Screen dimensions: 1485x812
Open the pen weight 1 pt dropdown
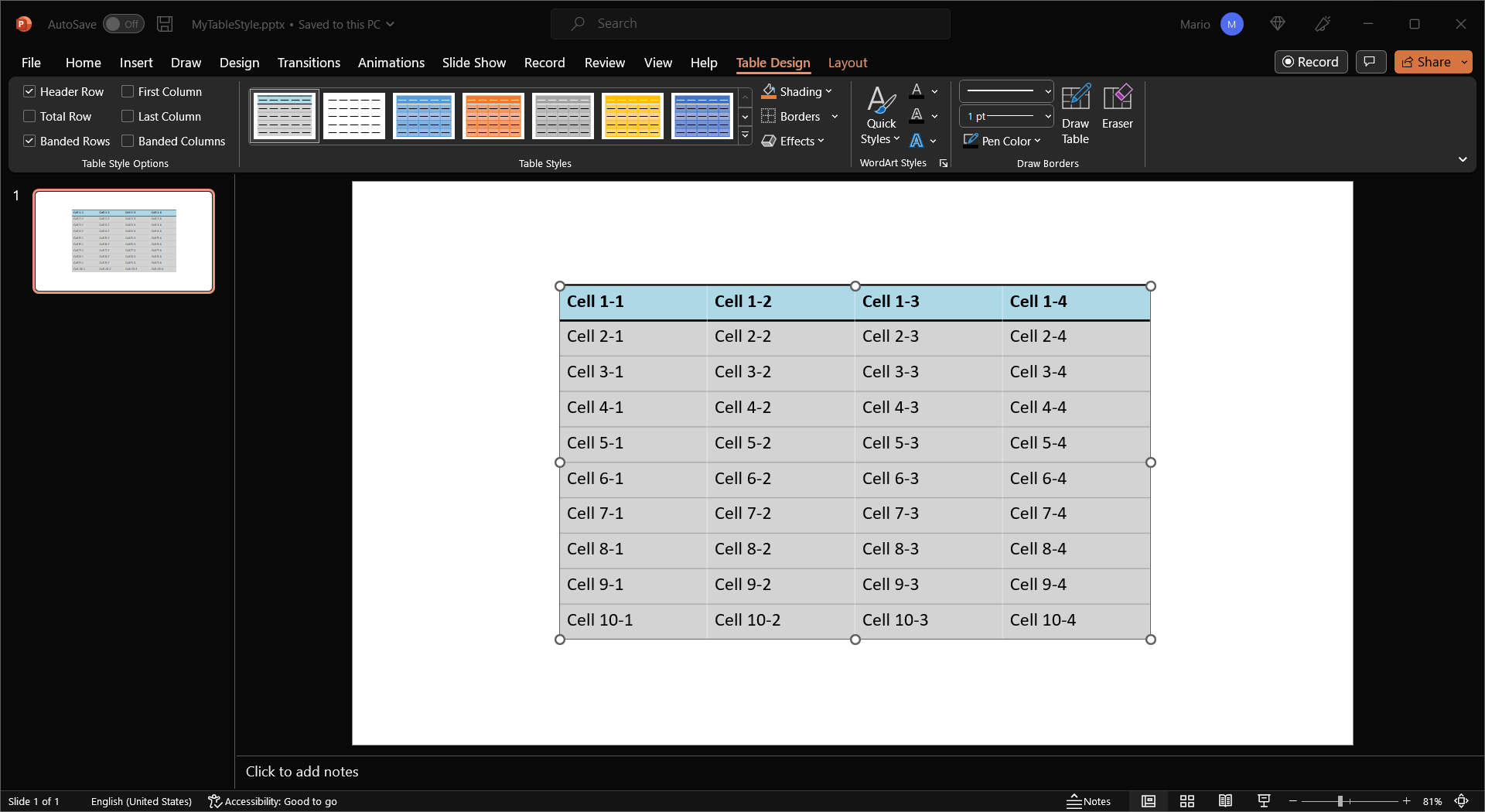point(1047,116)
